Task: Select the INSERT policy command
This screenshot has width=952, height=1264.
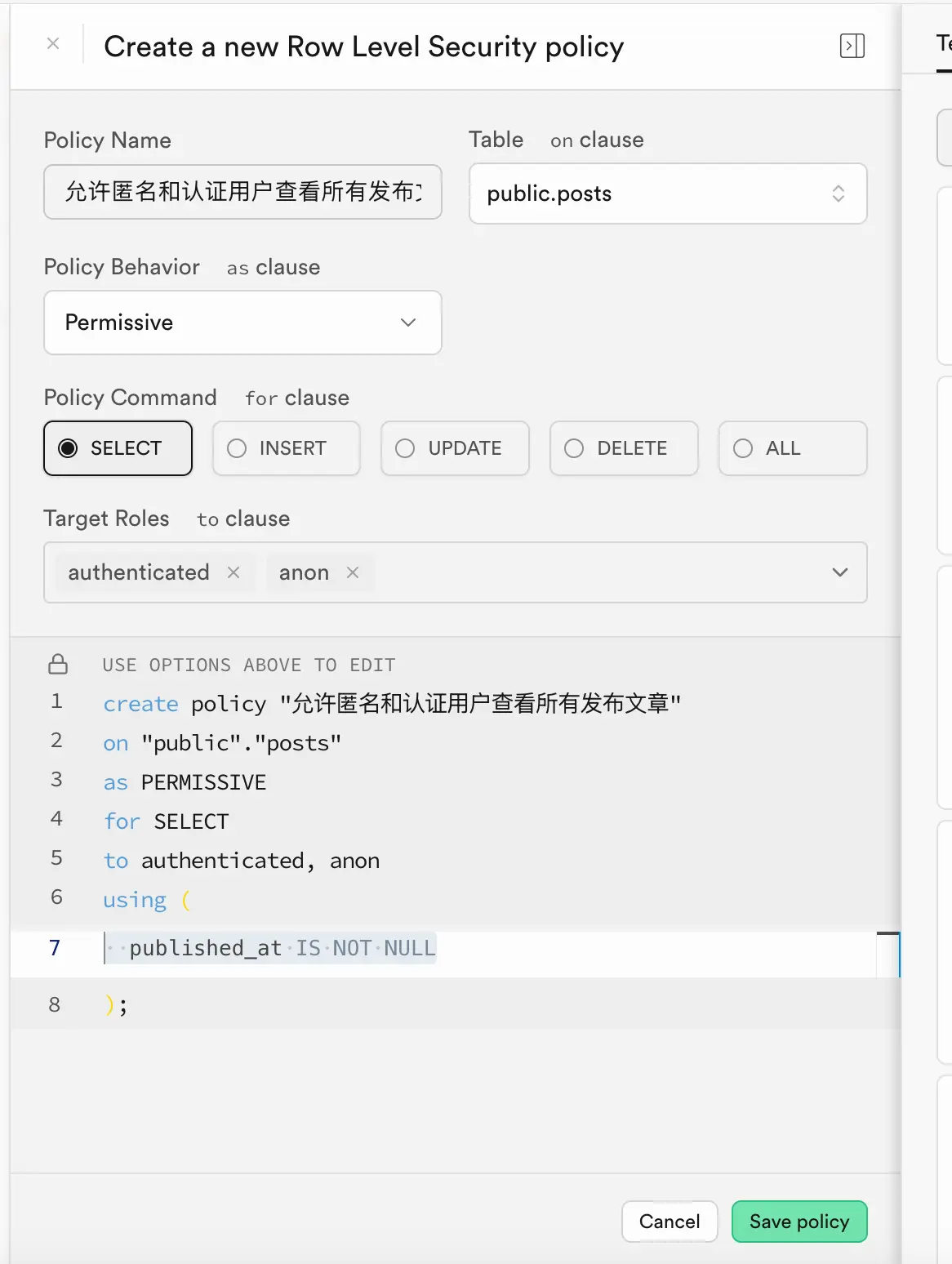Action: click(x=286, y=448)
